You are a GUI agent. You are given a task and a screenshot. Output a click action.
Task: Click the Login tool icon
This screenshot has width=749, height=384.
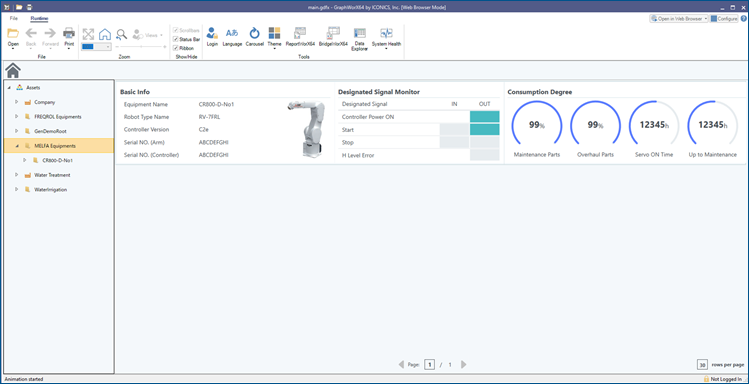pos(212,33)
